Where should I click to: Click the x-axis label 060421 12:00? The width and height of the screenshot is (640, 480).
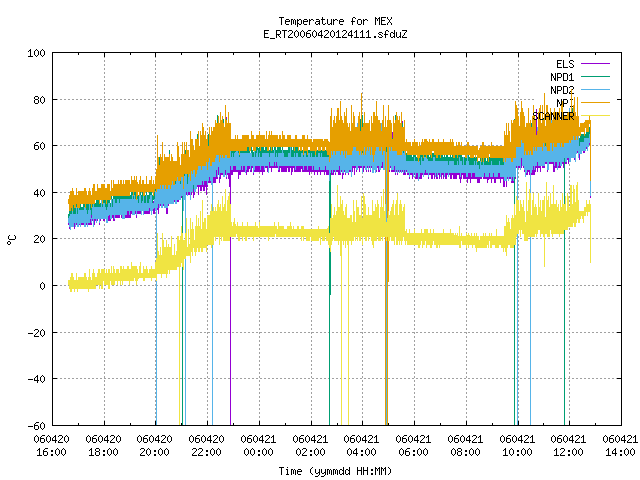(569, 446)
